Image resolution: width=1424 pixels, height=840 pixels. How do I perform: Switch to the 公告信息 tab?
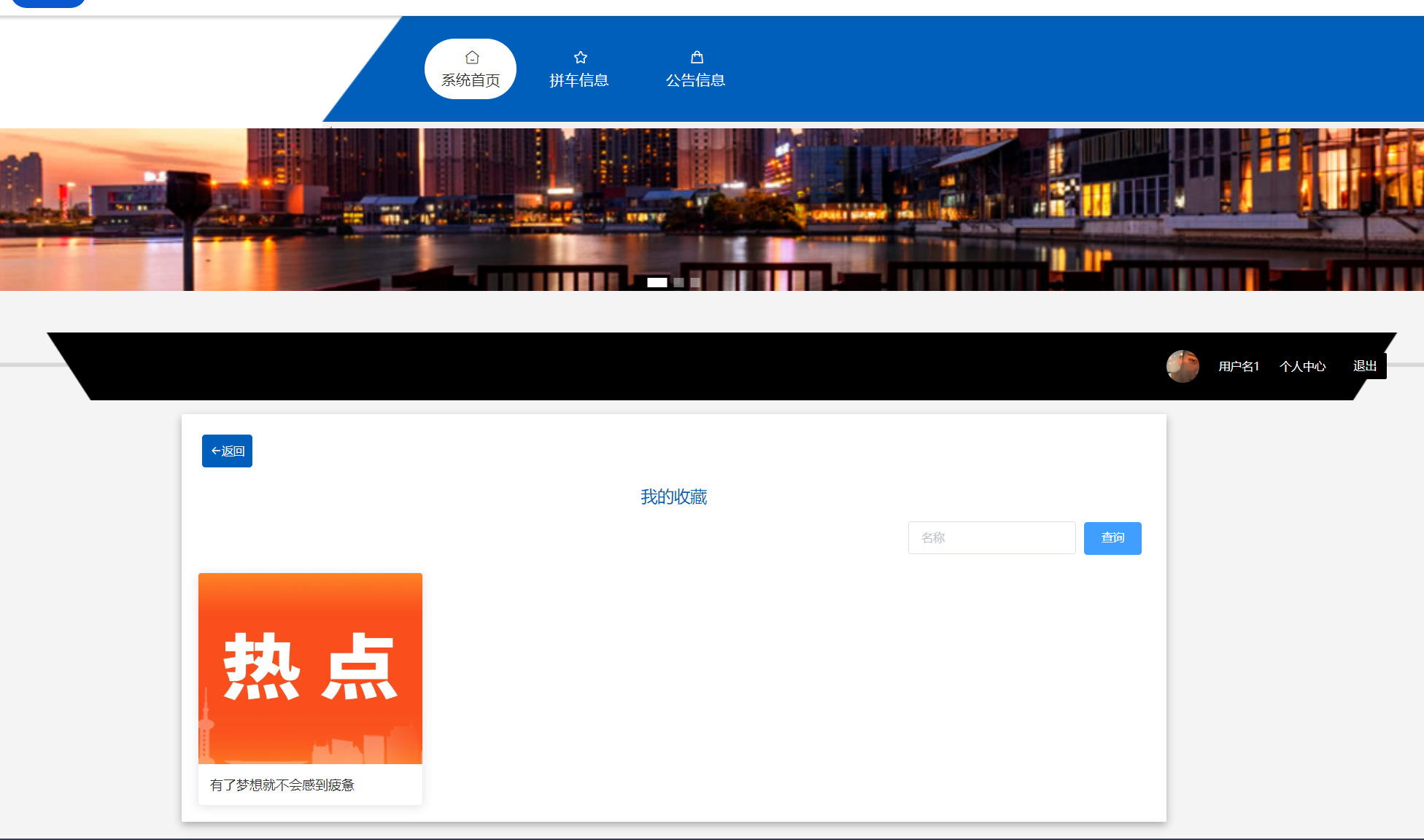pyautogui.click(x=696, y=80)
